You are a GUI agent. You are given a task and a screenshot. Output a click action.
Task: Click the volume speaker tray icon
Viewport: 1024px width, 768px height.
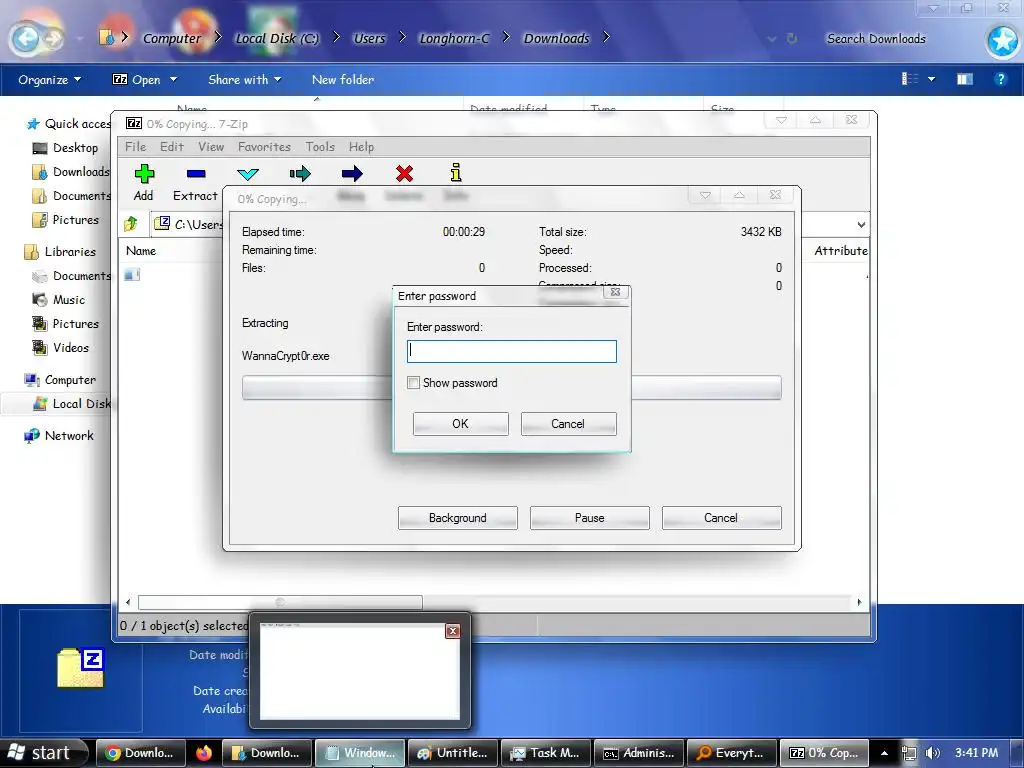[933, 753]
